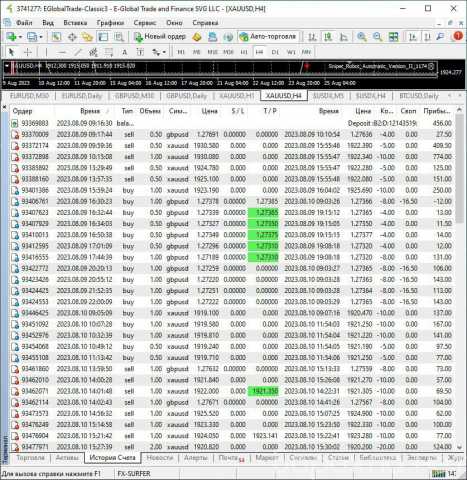Click the triangle before XAUUSD,H4 in chart
The image size is (467, 480).
coord(7,66)
